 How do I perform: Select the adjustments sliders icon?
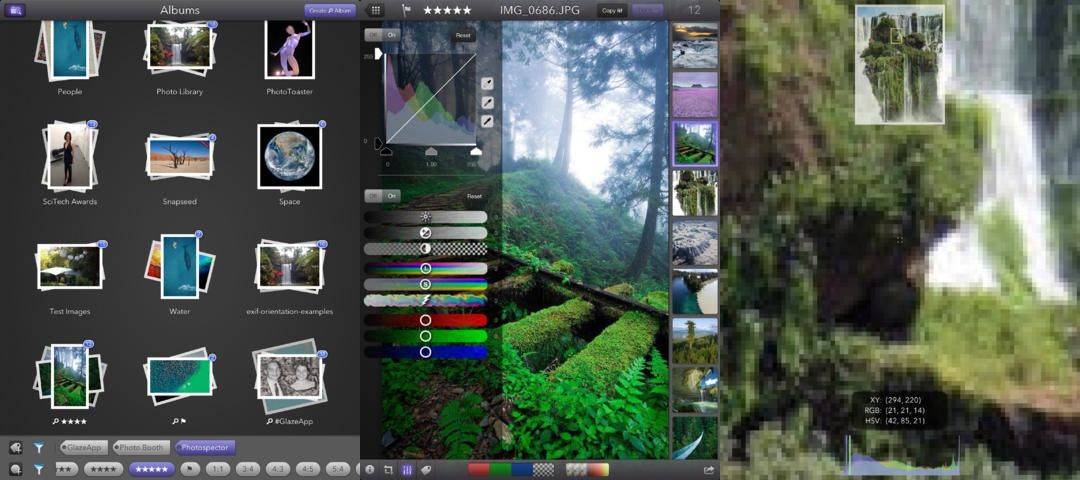(x=407, y=469)
